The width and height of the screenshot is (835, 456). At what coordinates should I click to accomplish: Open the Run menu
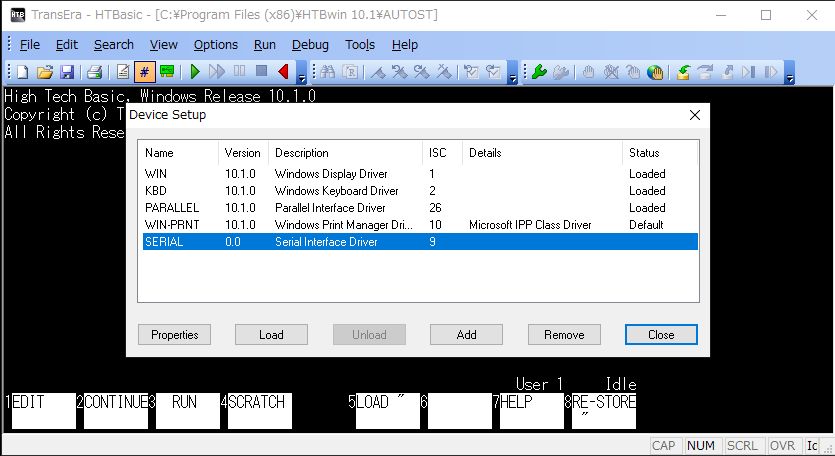[264, 45]
